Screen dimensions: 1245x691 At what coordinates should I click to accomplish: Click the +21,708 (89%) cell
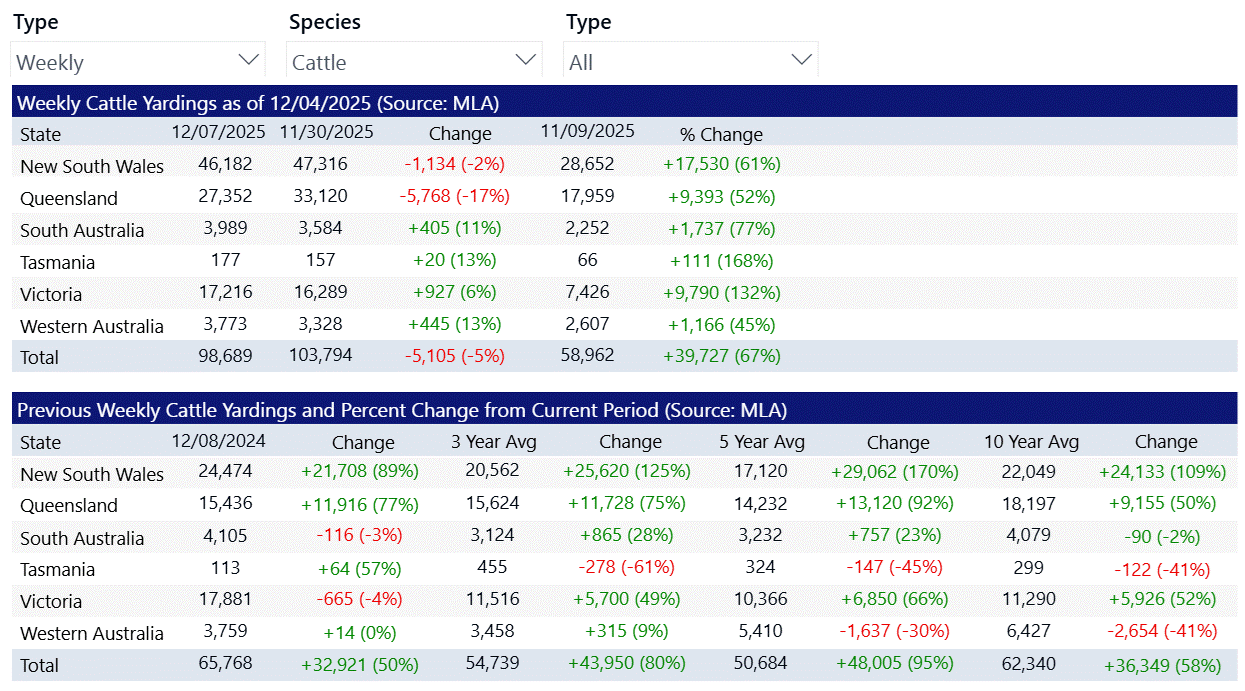[360, 471]
